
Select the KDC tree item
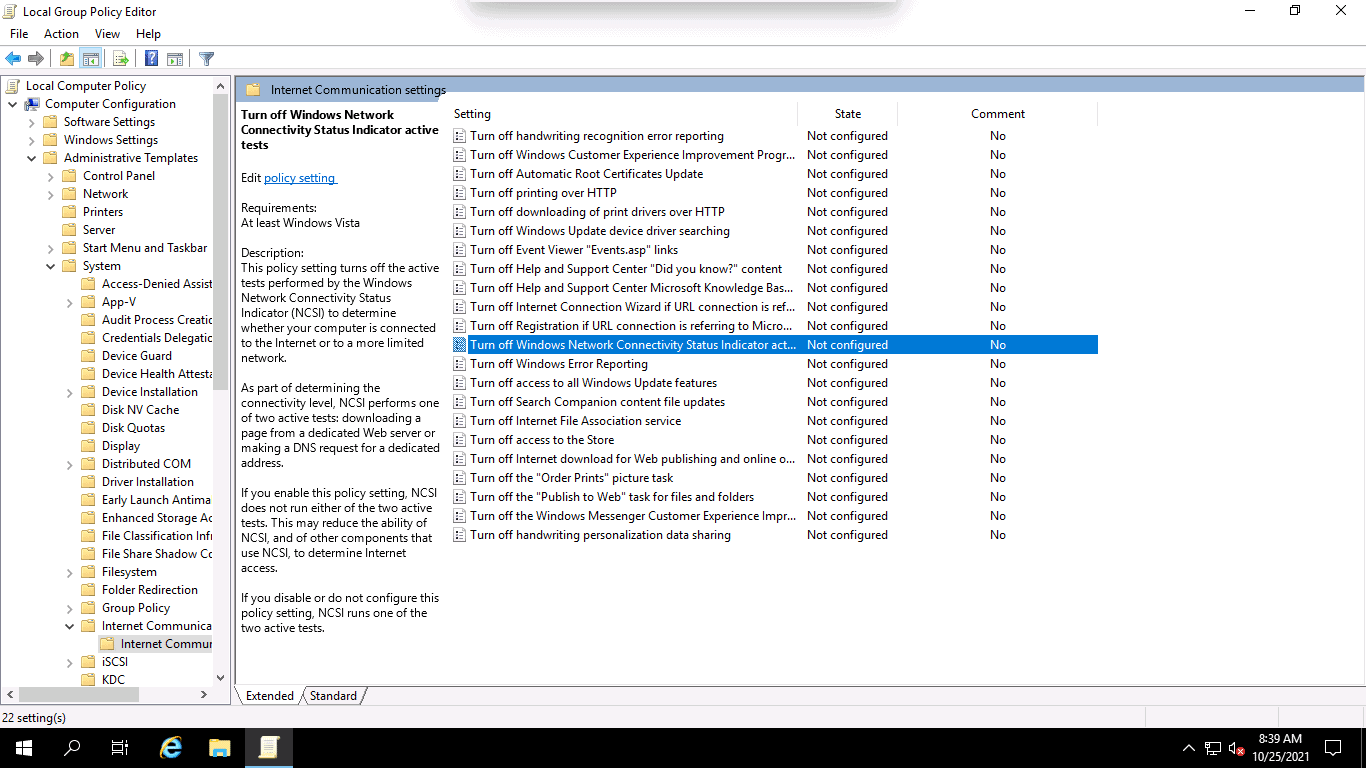click(114, 680)
